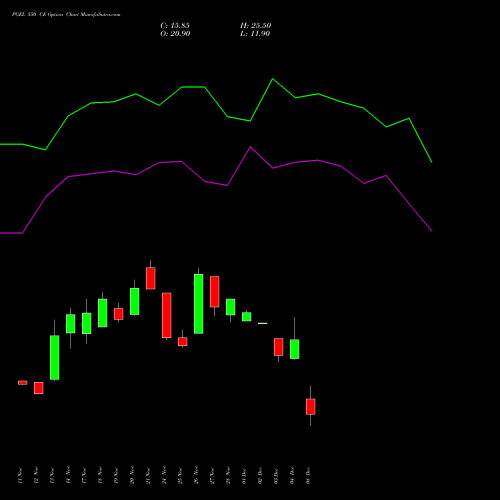Click the chart title text at top left

pos(66,14)
